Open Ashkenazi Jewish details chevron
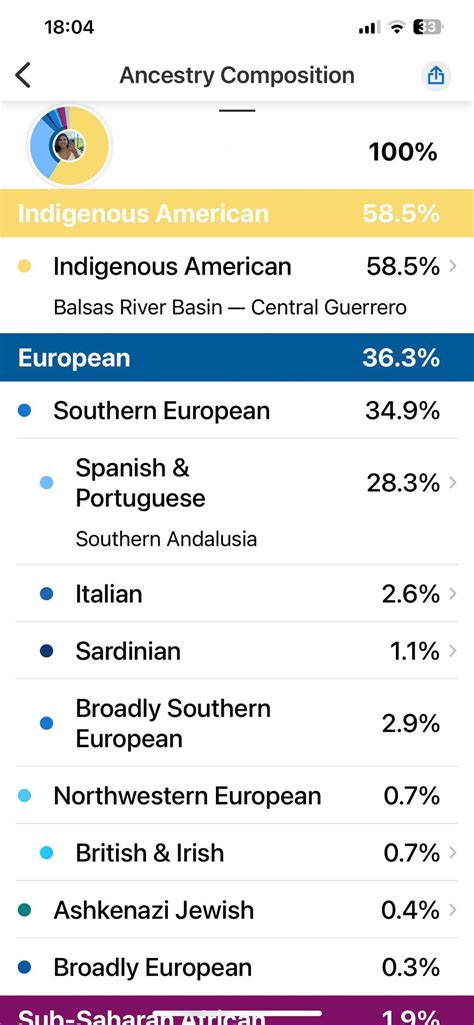 coord(452,910)
